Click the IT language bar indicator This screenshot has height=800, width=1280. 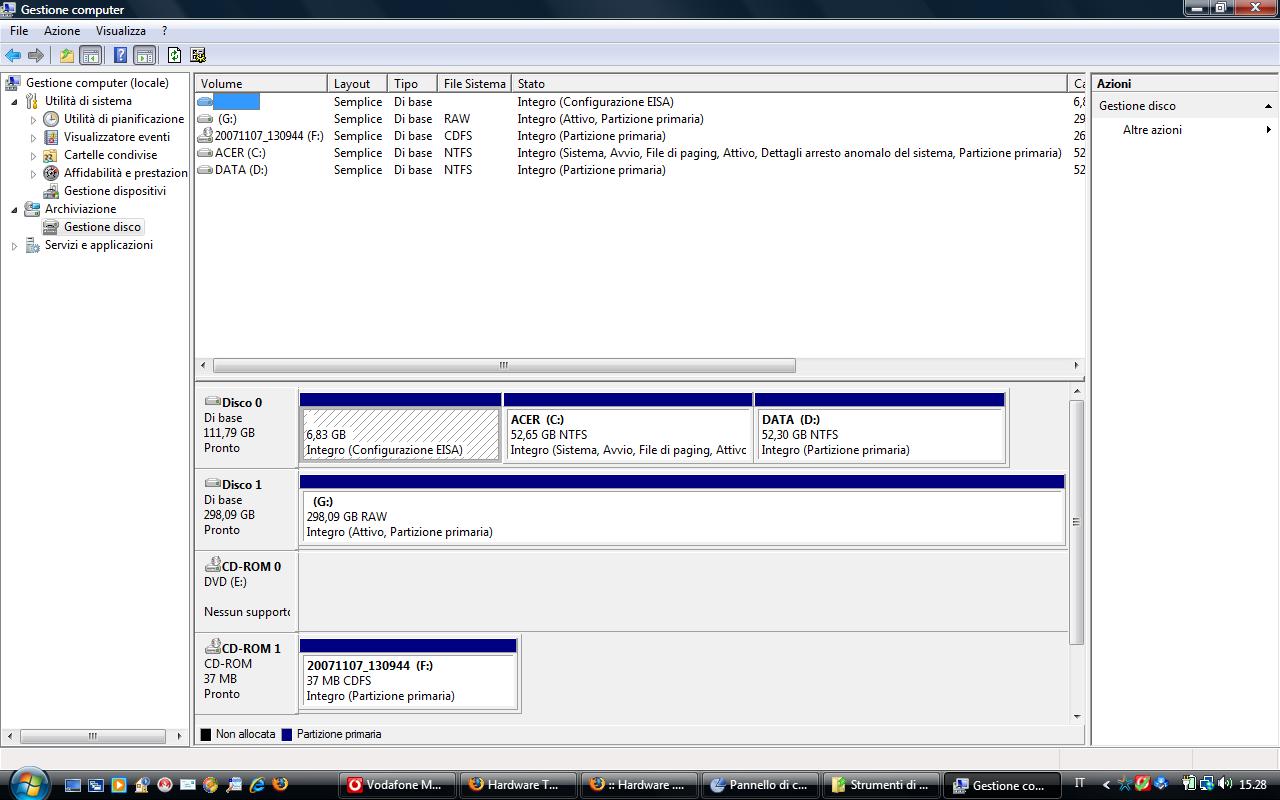1080,784
